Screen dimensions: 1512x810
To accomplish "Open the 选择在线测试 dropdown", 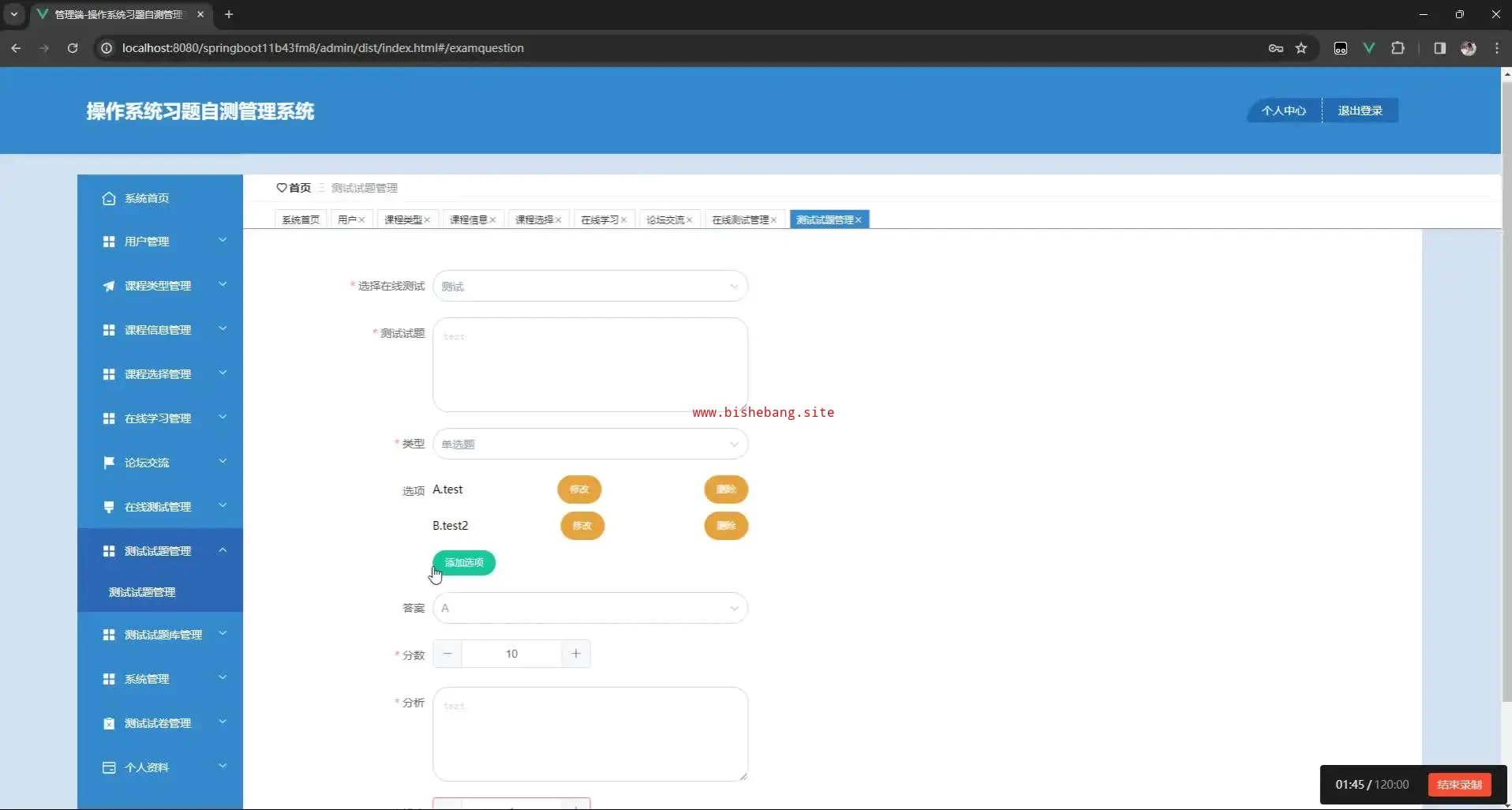I will click(590, 286).
